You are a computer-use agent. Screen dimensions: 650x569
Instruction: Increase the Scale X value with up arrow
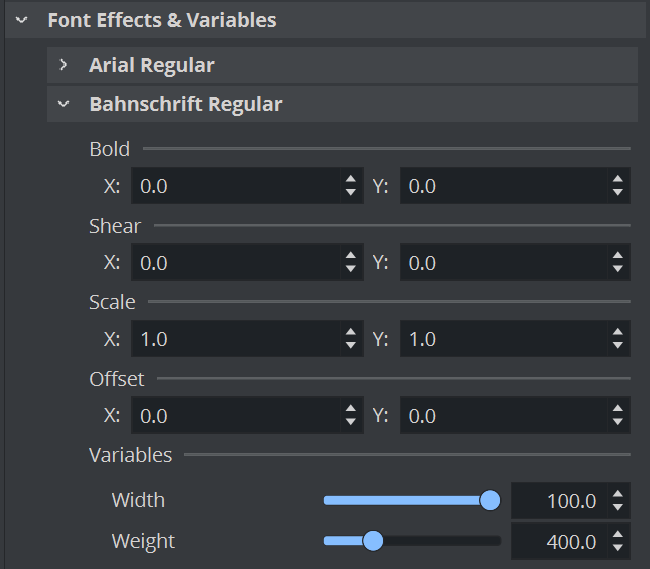(x=350, y=333)
